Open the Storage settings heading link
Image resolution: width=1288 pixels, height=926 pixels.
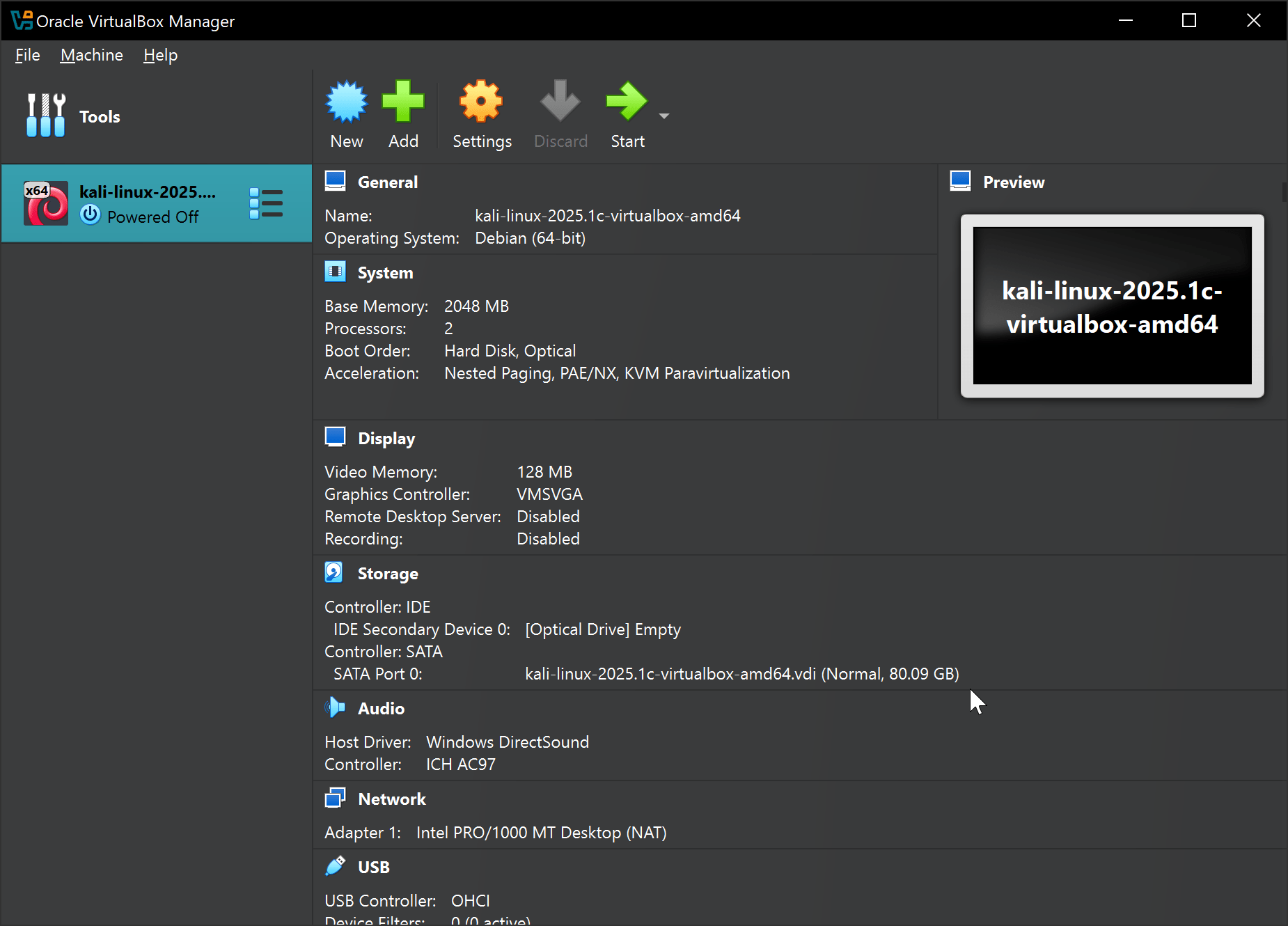click(x=388, y=574)
